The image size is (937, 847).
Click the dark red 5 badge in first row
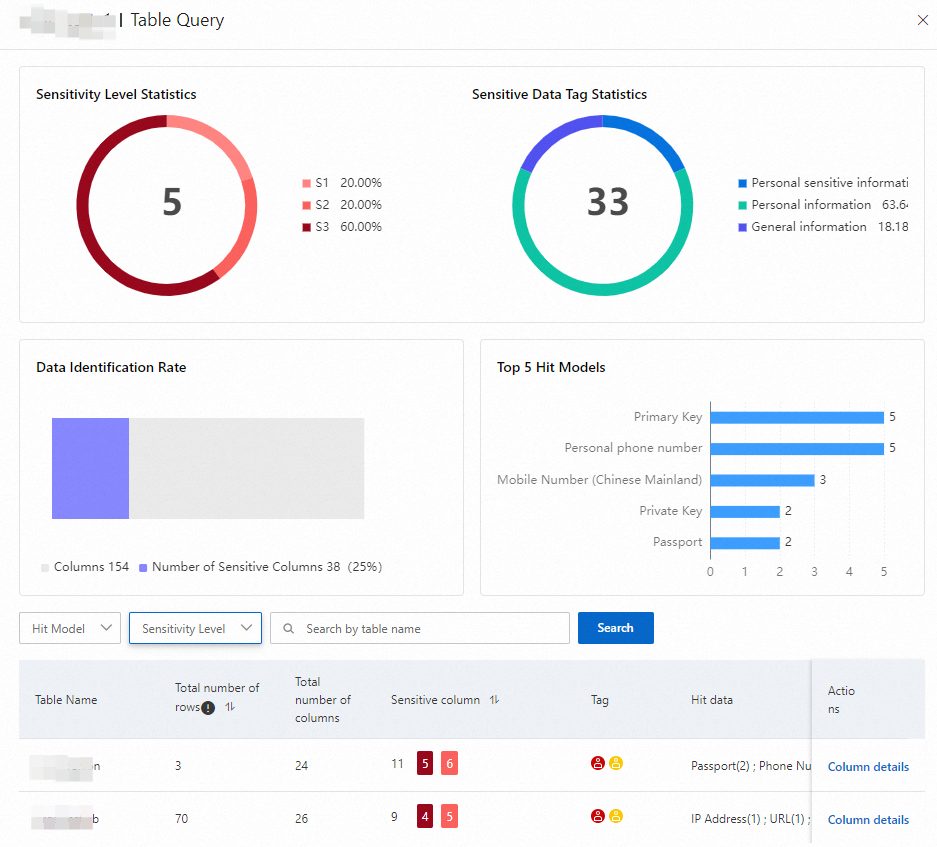tap(425, 763)
